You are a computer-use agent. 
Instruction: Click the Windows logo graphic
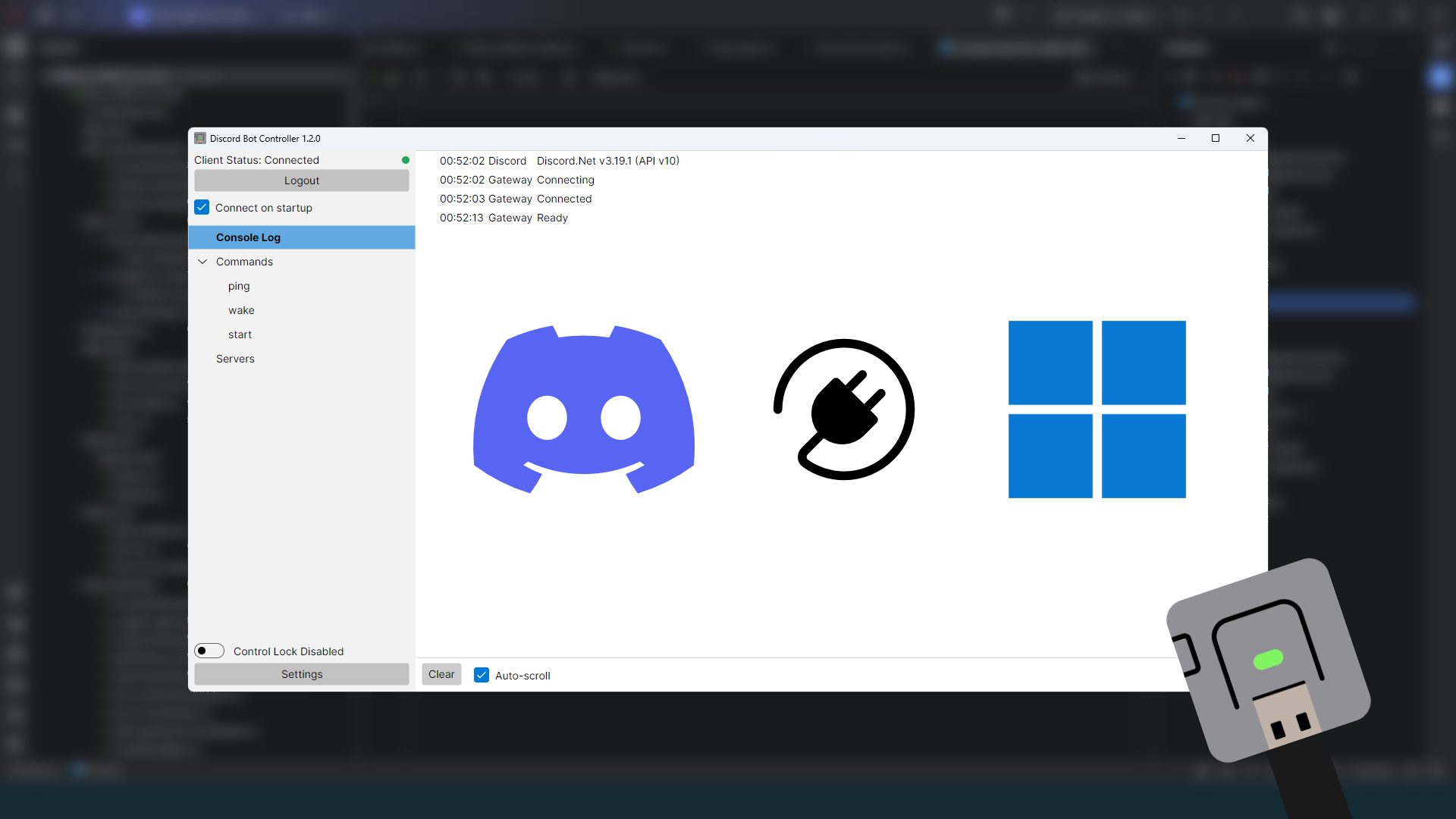tap(1097, 409)
